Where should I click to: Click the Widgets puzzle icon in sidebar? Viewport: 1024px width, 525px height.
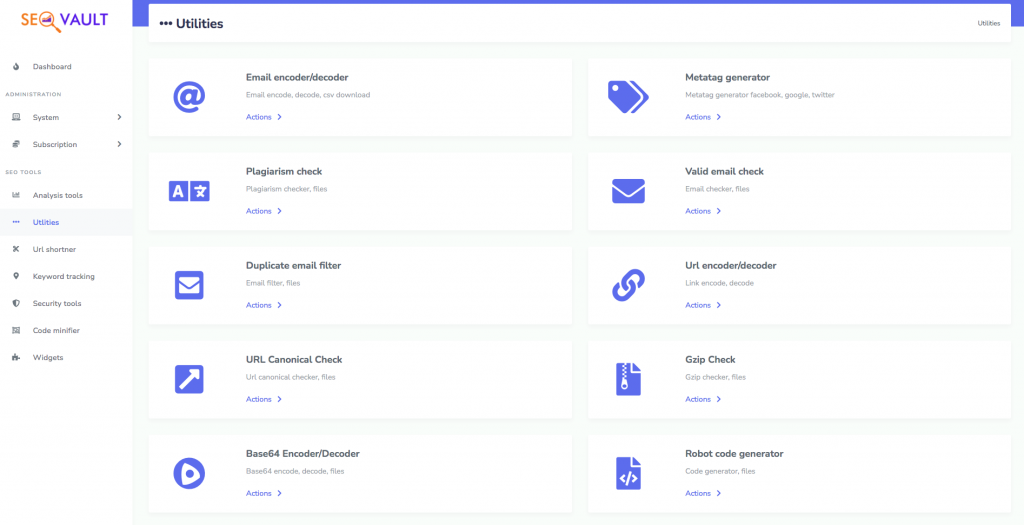point(16,358)
